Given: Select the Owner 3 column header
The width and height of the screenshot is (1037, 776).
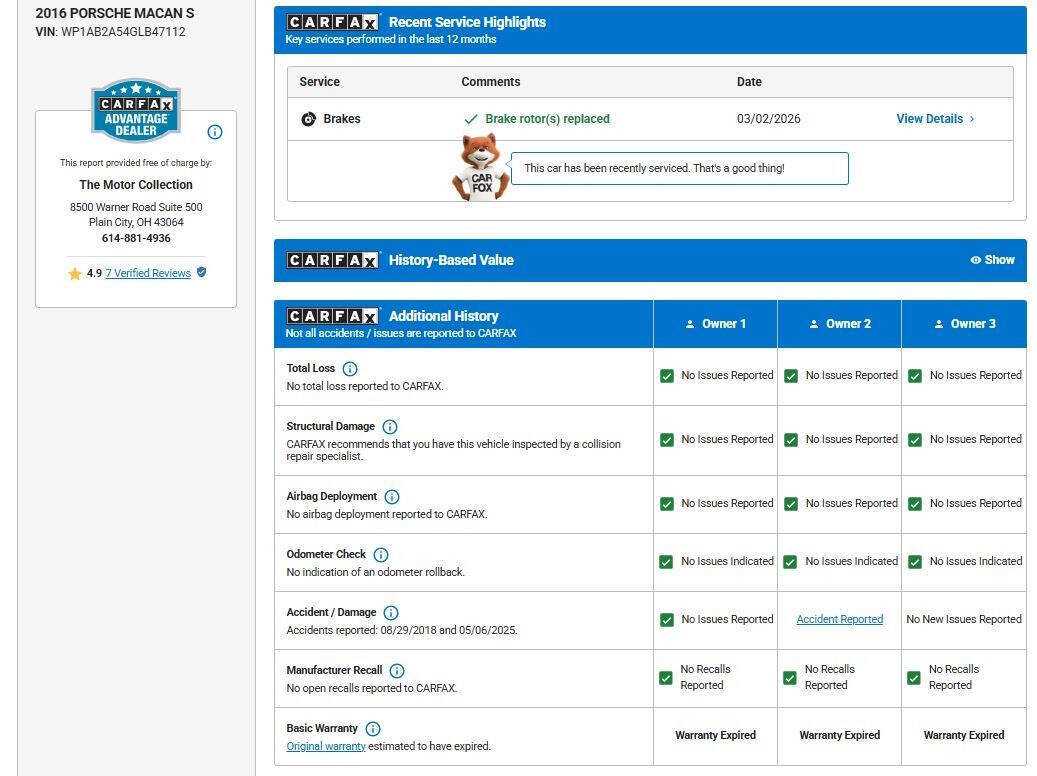Looking at the screenshot, I should pyautogui.click(x=964, y=323).
